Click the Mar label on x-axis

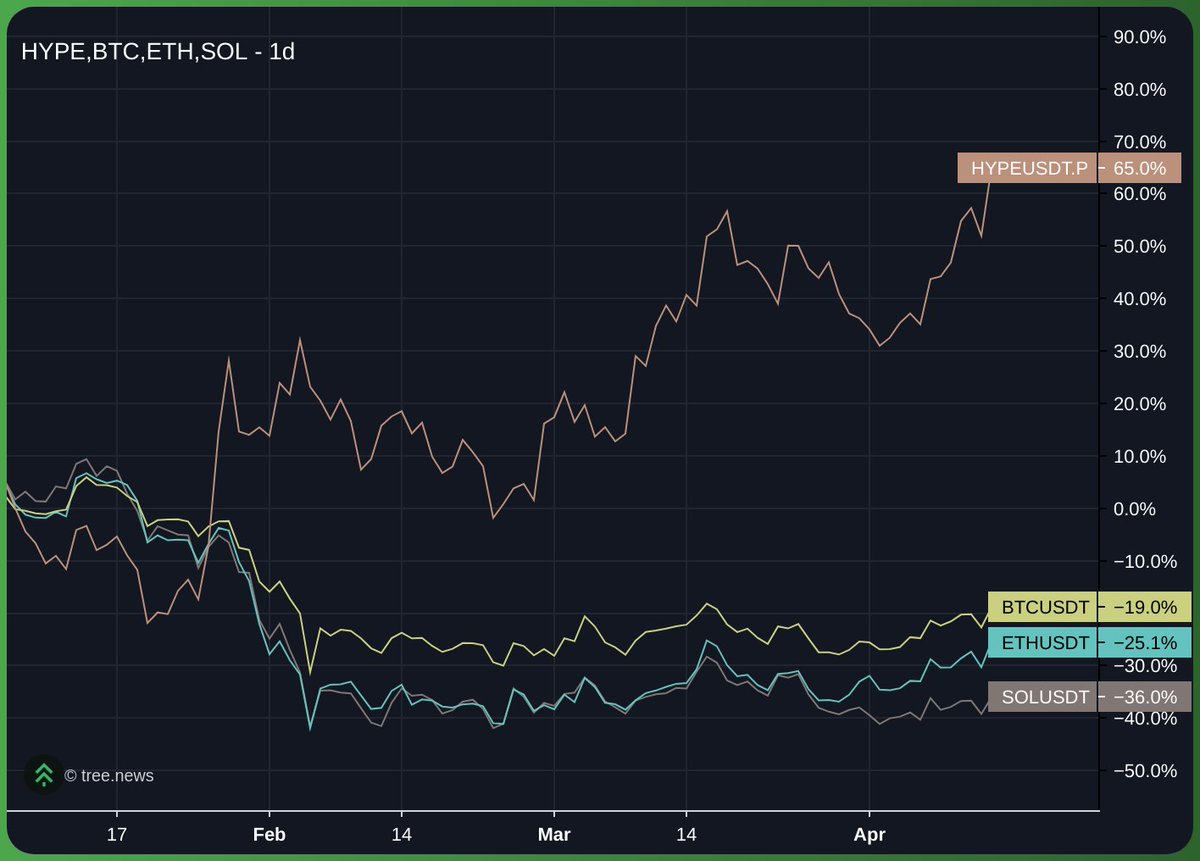click(x=553, y=834)
